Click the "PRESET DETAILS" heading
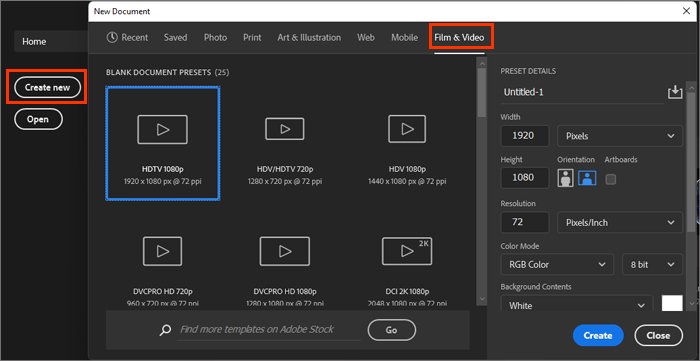Viewport: 700px width, 361px height. click(x=528, y=71)
